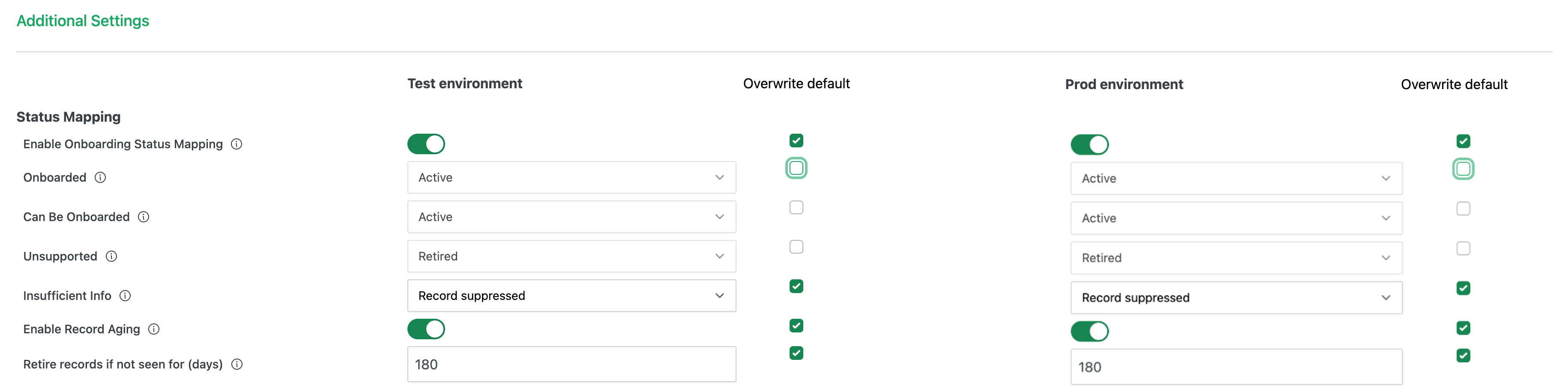Check Prod overwrite default for Unsupported
This screenshot has height=389, width=1568.
pyautogui.click(x=1463, y=248)
